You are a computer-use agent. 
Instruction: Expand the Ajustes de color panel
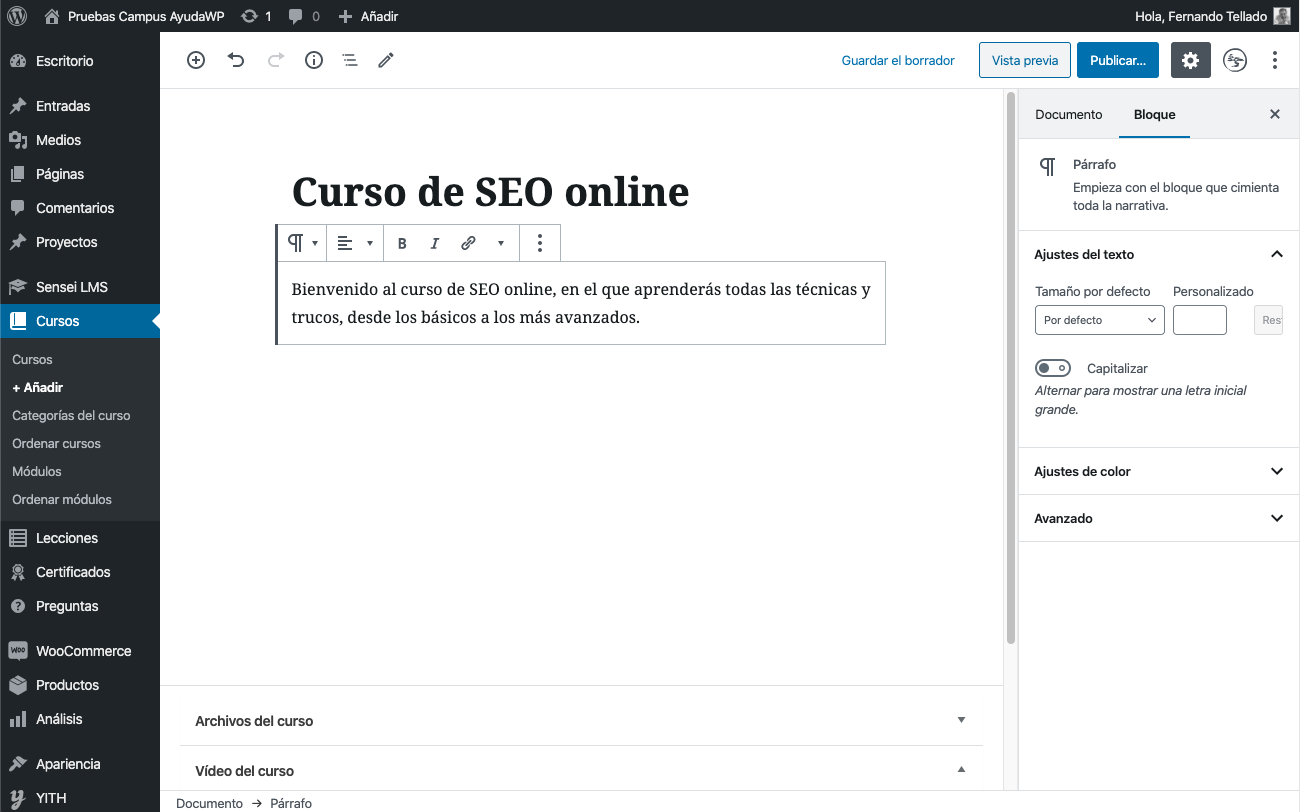[x=1158, y=471]
